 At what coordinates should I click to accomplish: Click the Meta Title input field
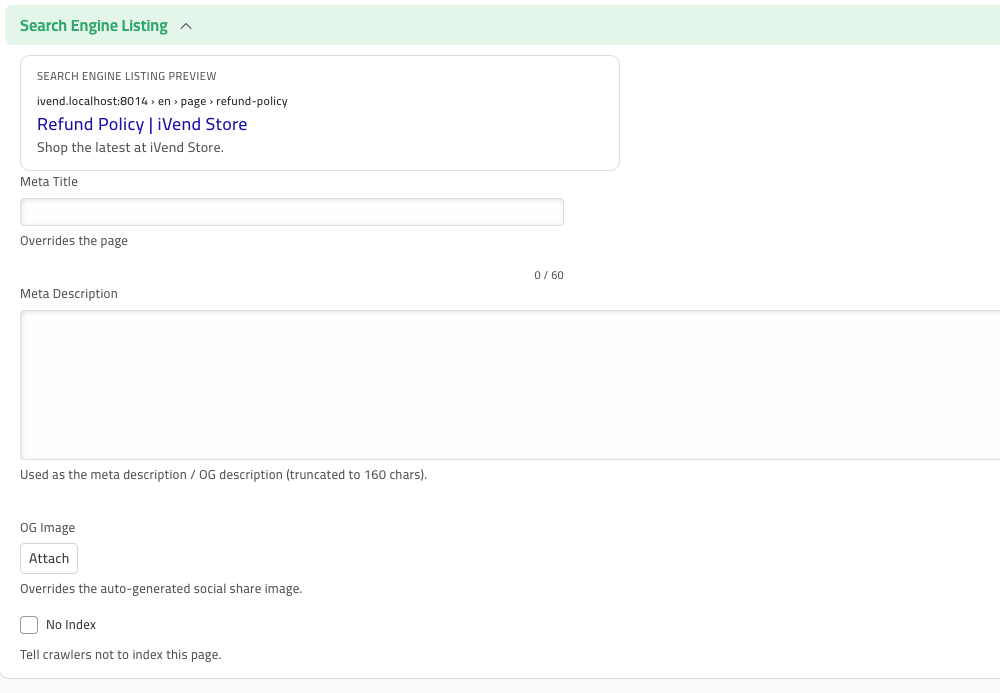coord(292,212)
